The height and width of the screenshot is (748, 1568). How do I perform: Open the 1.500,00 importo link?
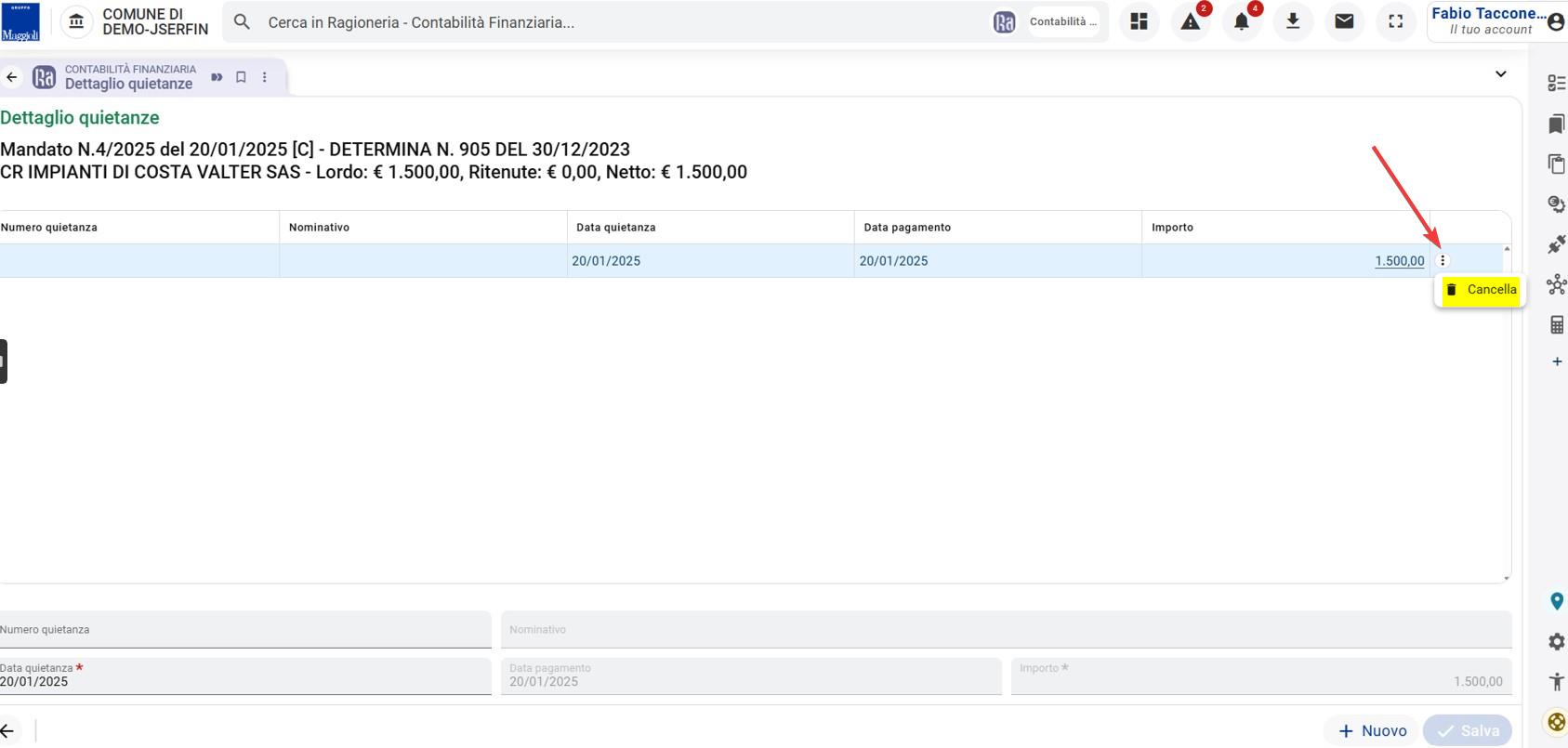(1399, 261)
